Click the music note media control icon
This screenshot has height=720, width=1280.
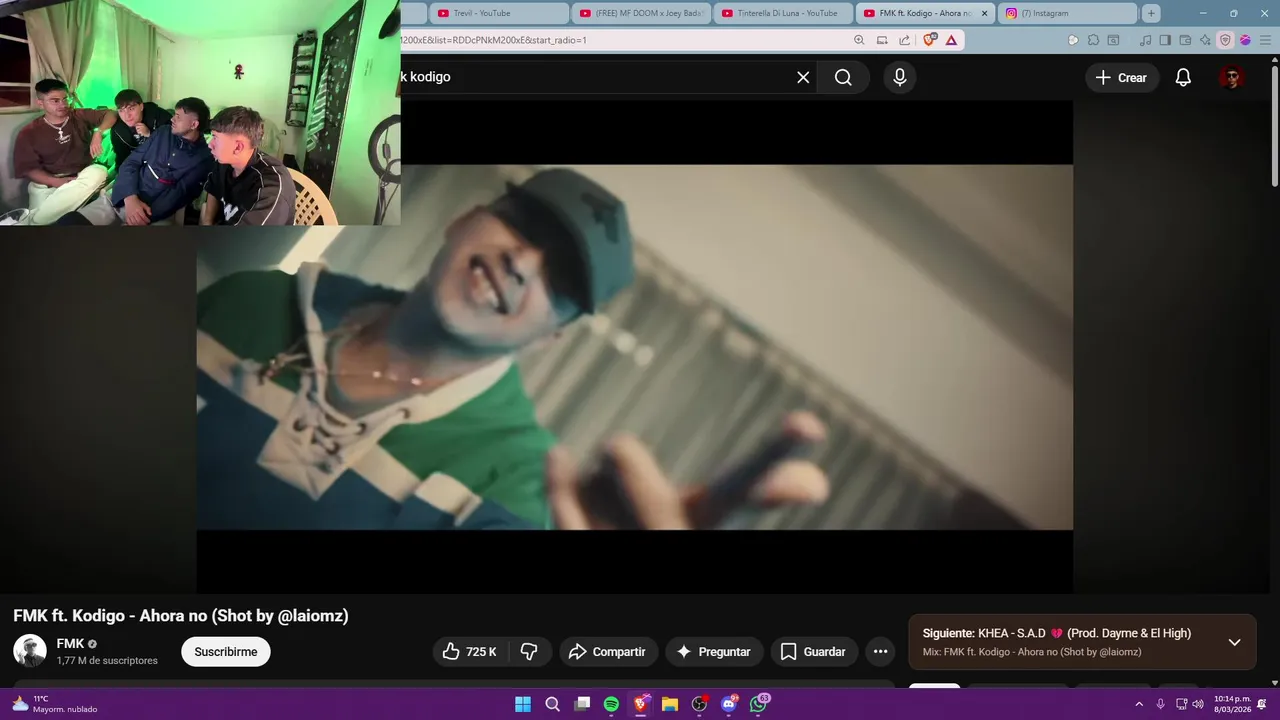1145,40
